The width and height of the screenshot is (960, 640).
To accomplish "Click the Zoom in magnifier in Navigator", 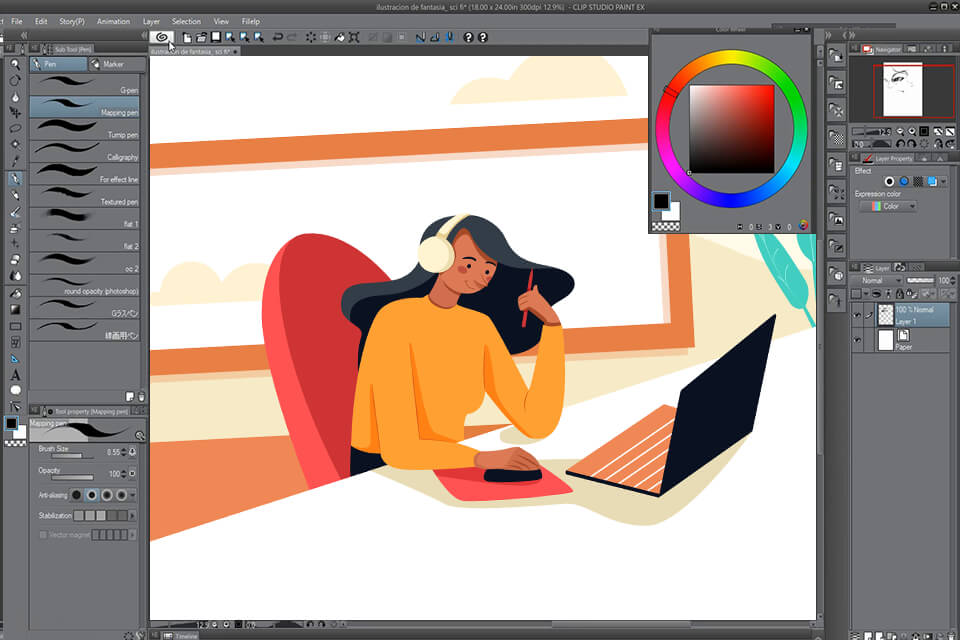I will pos(912,132).
